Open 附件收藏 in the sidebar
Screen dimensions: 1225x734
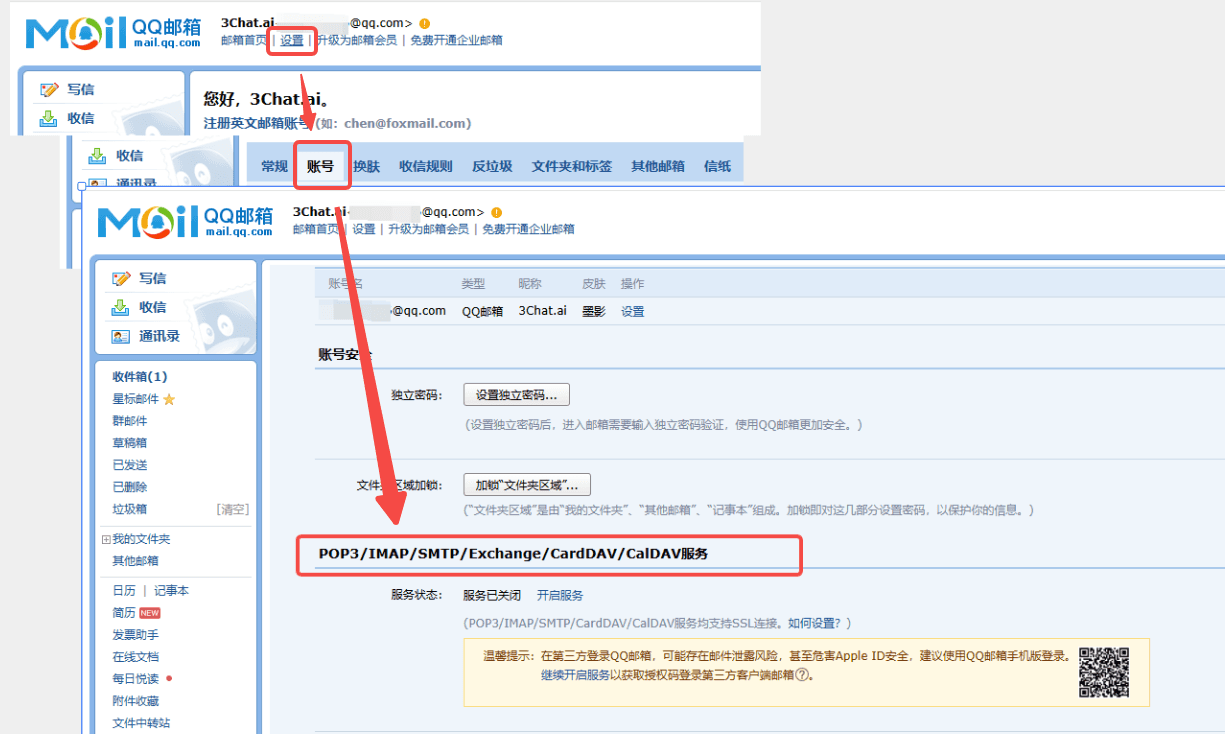tap(136, 701)
